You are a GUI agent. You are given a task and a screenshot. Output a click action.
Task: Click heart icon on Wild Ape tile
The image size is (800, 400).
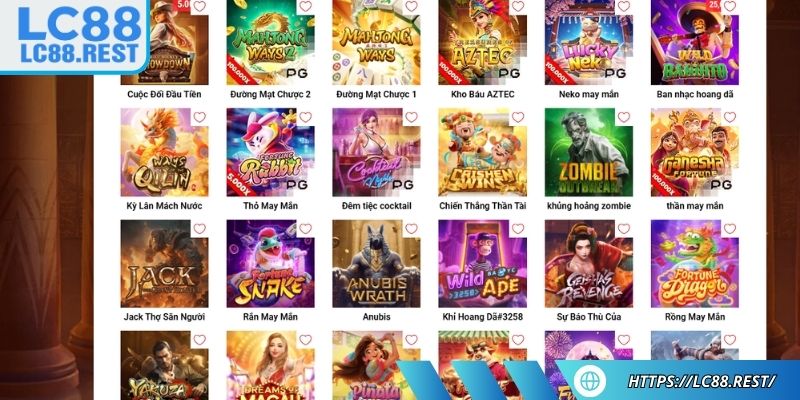pos(517,229)
